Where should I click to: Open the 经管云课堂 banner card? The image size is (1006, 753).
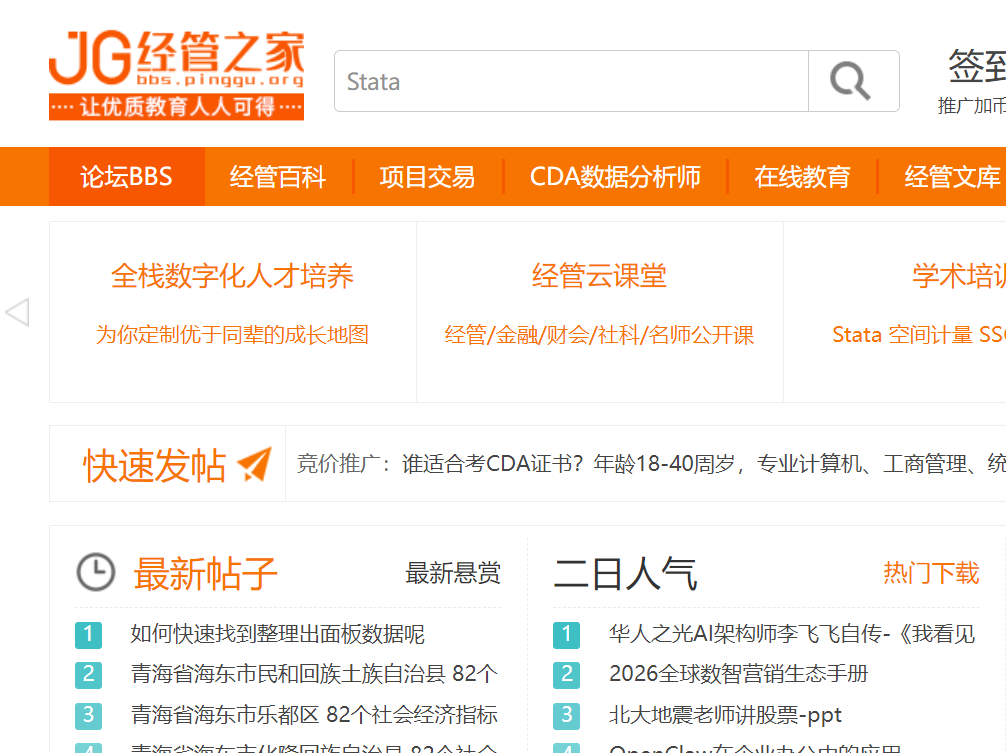coord(599,276)
